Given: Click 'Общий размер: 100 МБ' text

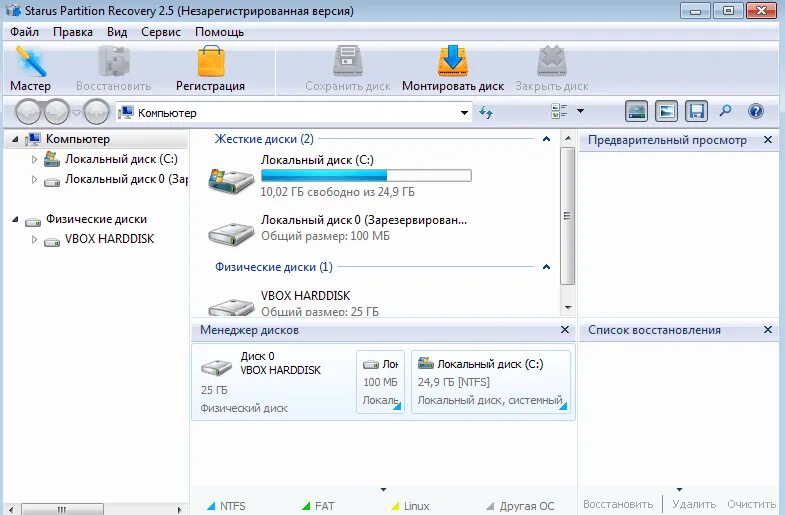Looking at the screenshot, I should 325,236.
